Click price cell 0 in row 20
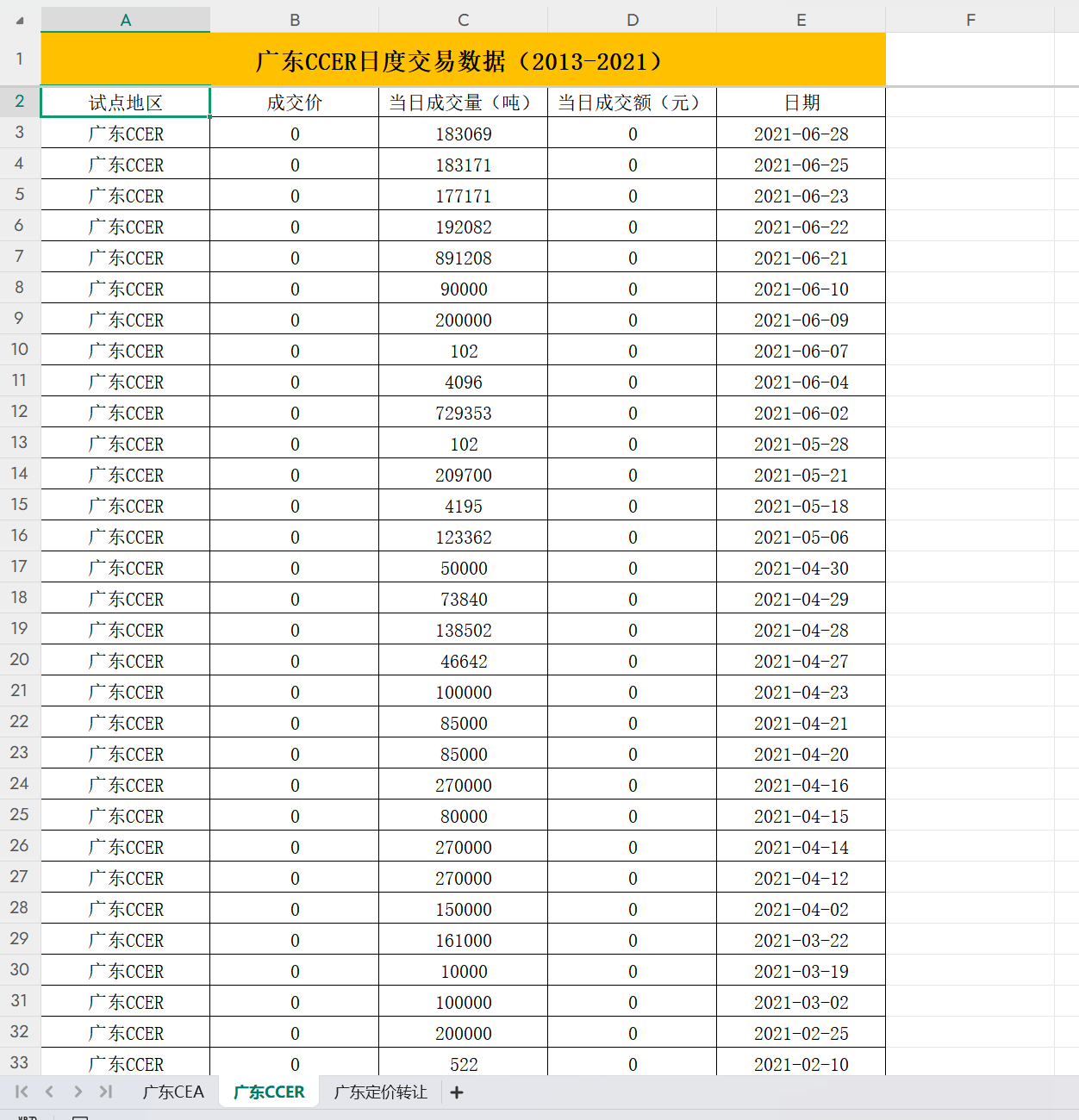1079x1120 pixels. 295,661
